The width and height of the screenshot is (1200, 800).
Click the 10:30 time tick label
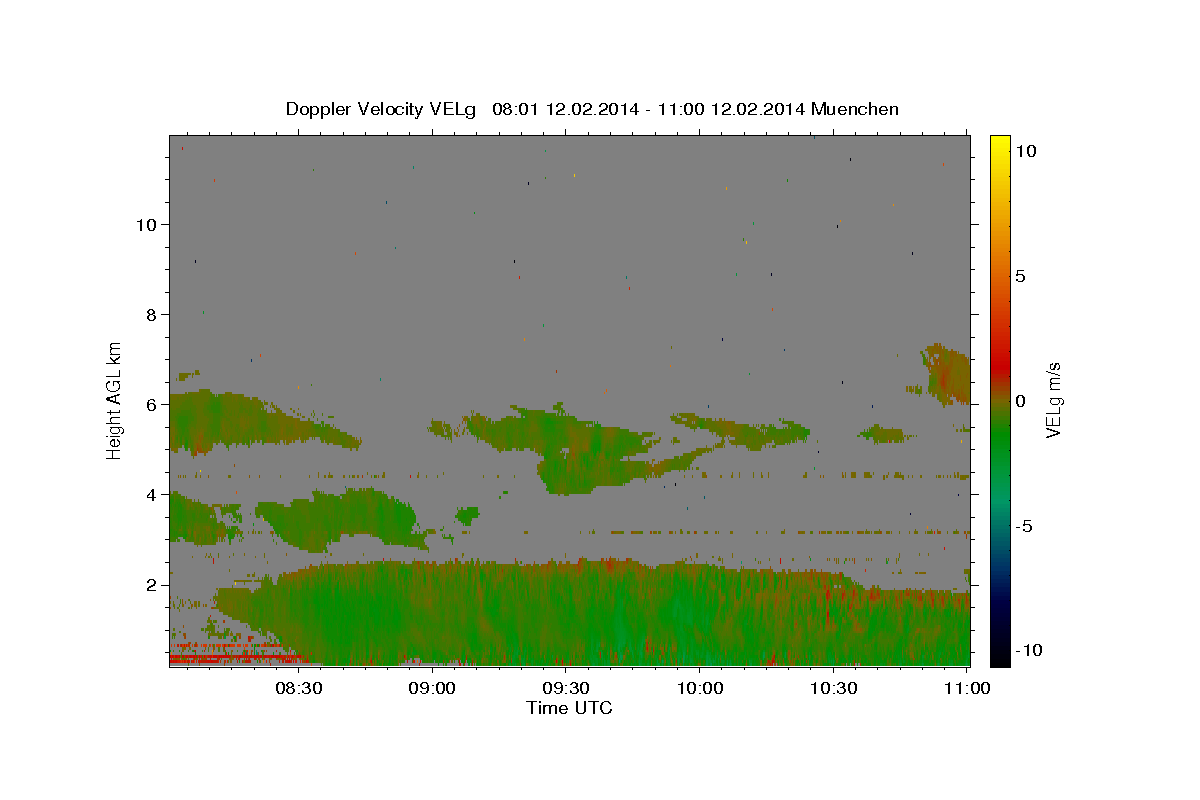(x=835, y=688)
